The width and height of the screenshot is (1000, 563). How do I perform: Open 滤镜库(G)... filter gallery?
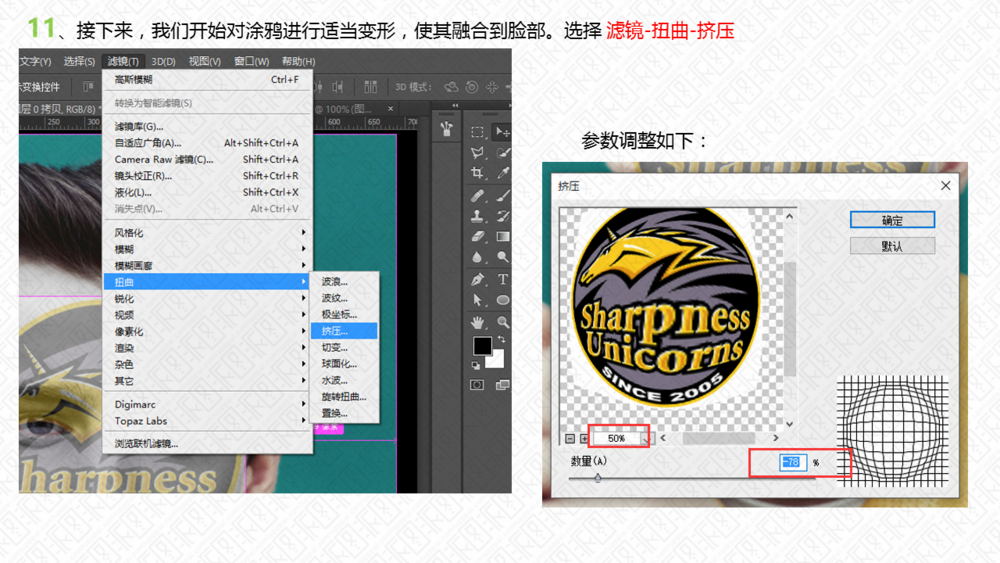[x=208, y=126]
